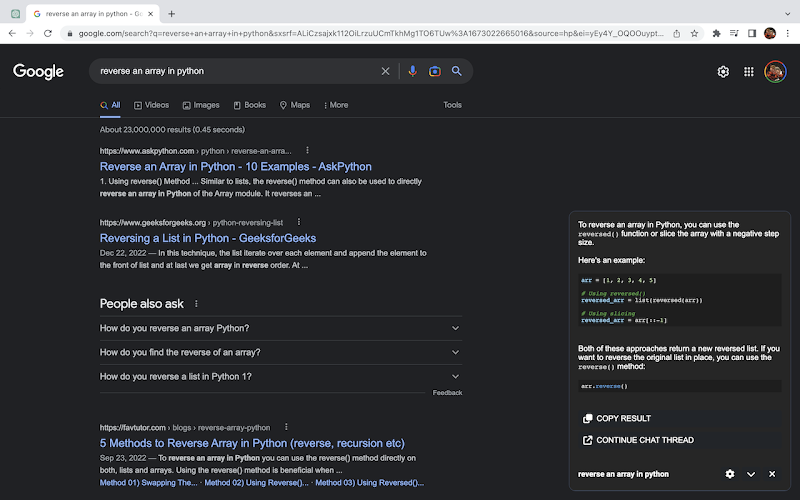Click the Google logo

click(38, 71)
